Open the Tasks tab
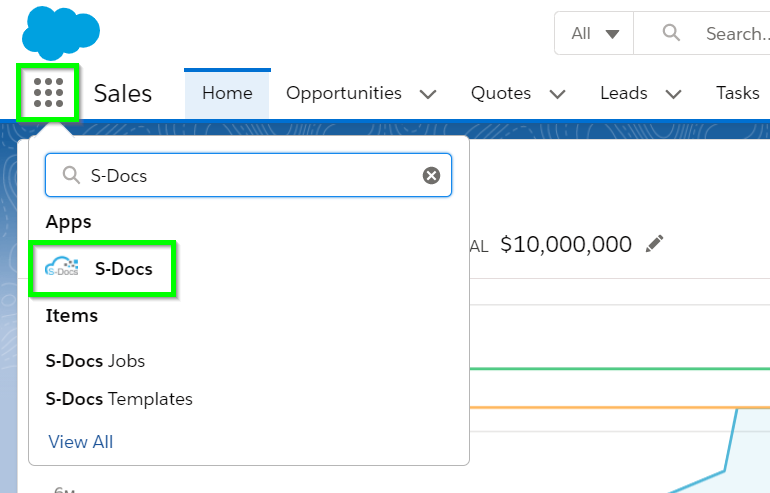 738,93
